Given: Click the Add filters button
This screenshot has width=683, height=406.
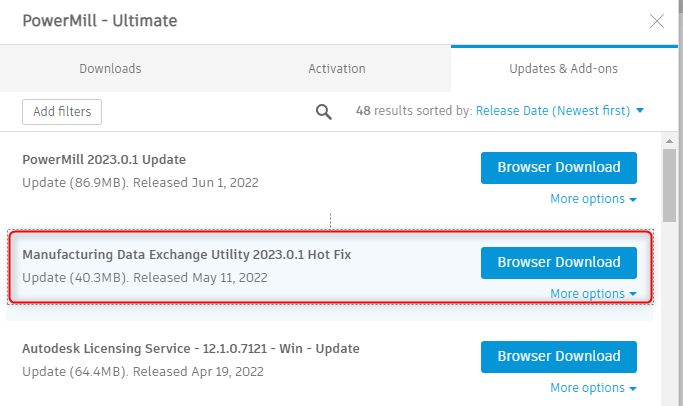Looking at the screenshot, I should click(62, 111).
